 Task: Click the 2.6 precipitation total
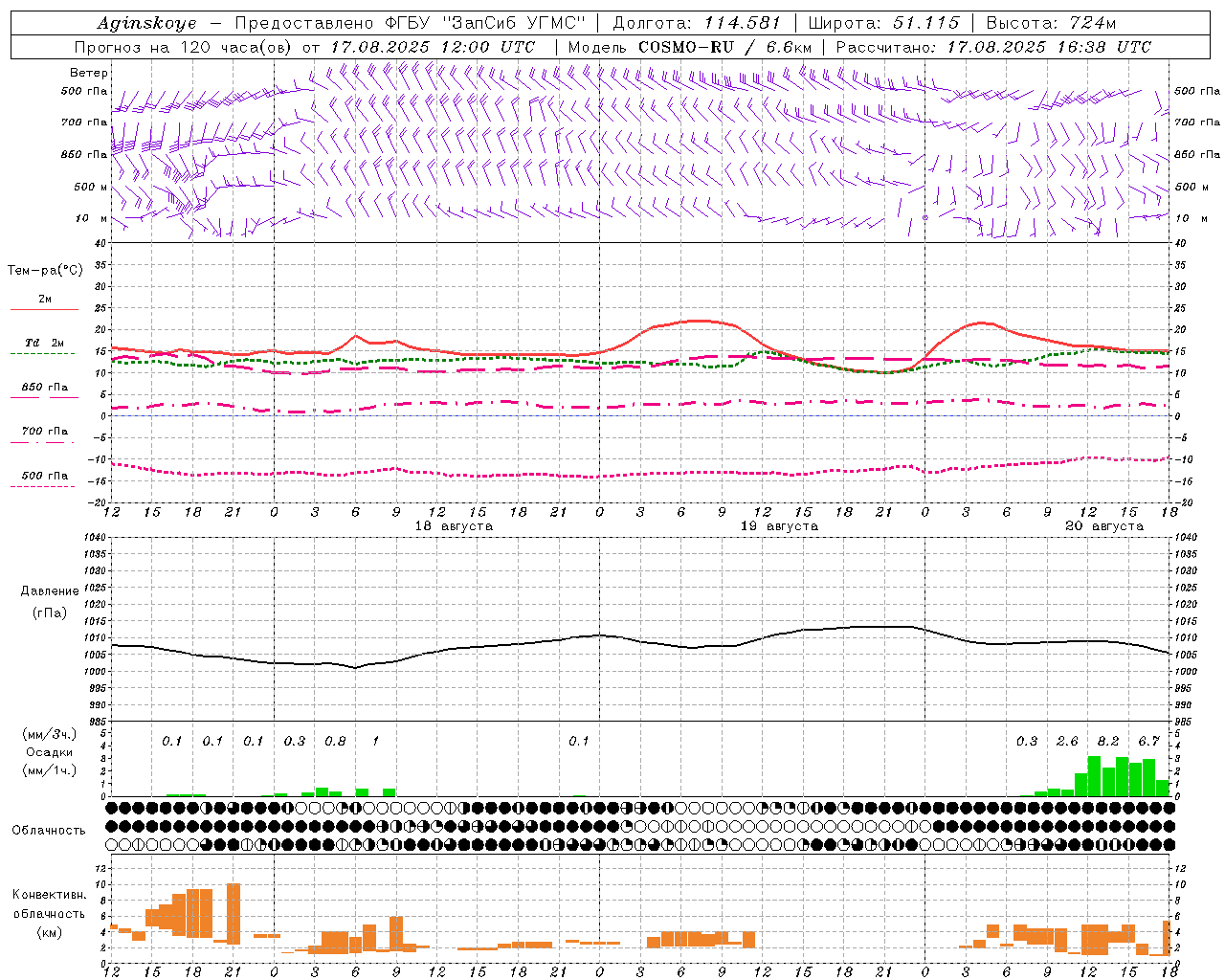[1067, 741]
